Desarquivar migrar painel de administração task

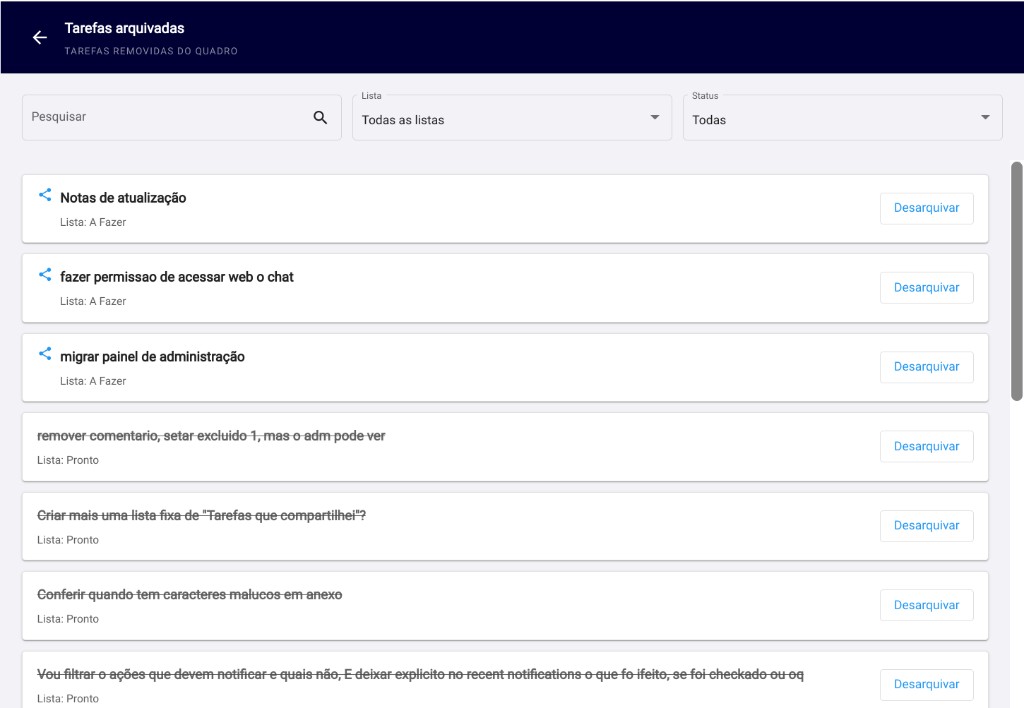point(926,367)
